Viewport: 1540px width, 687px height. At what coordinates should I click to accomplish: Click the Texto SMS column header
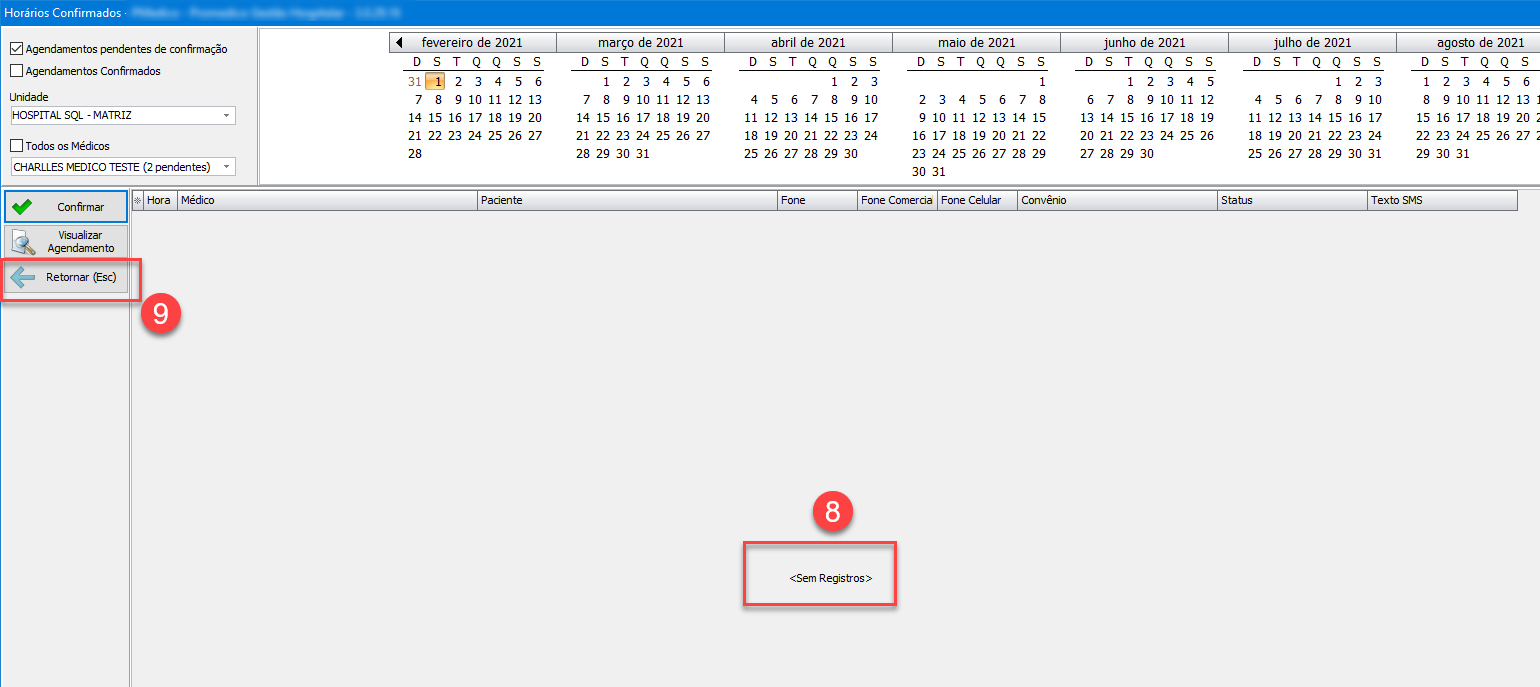(x=1442, y=200)
